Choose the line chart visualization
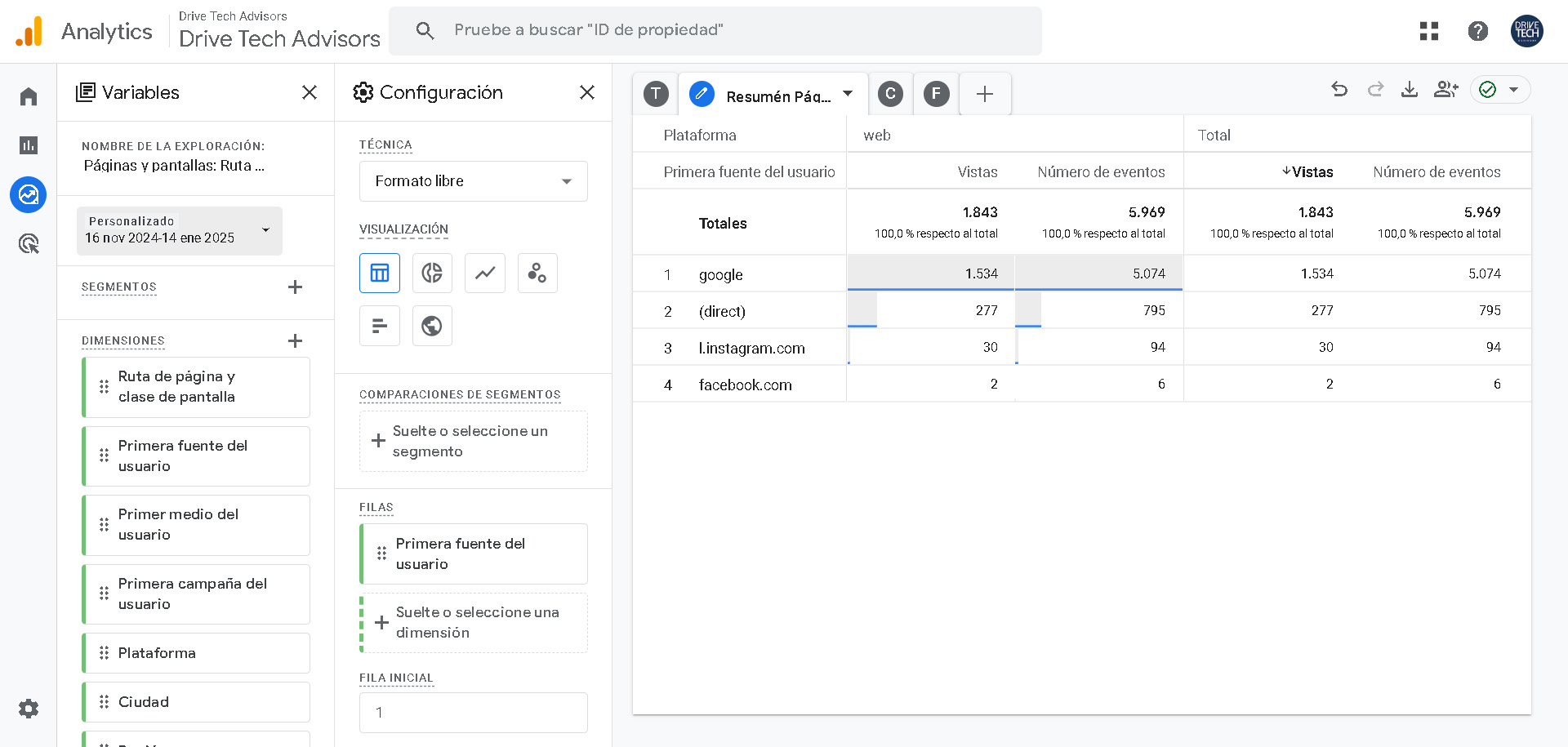Screen dimensions: 1568x747 point(485,273)
